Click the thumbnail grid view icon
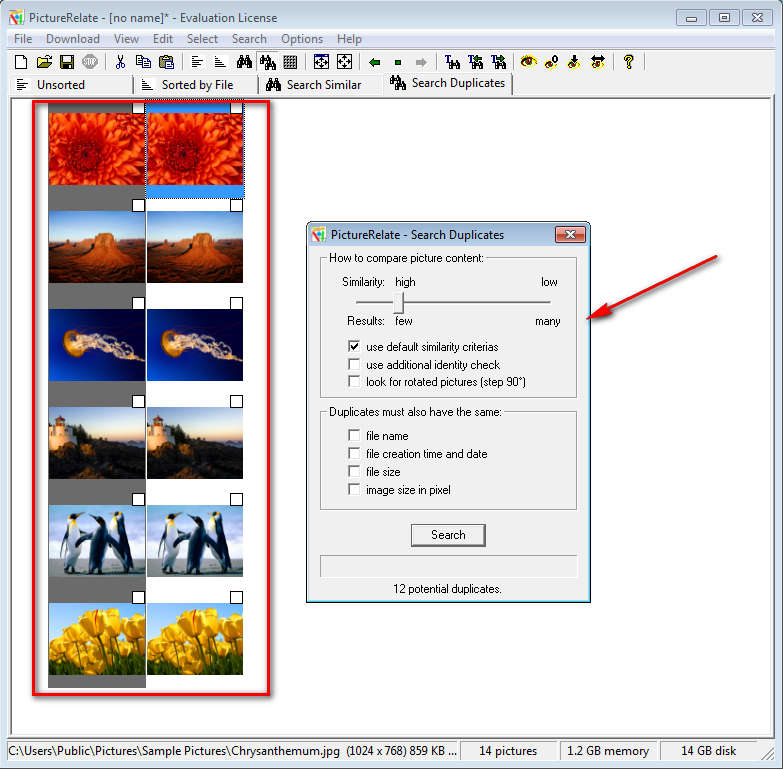 pos(290,62)
